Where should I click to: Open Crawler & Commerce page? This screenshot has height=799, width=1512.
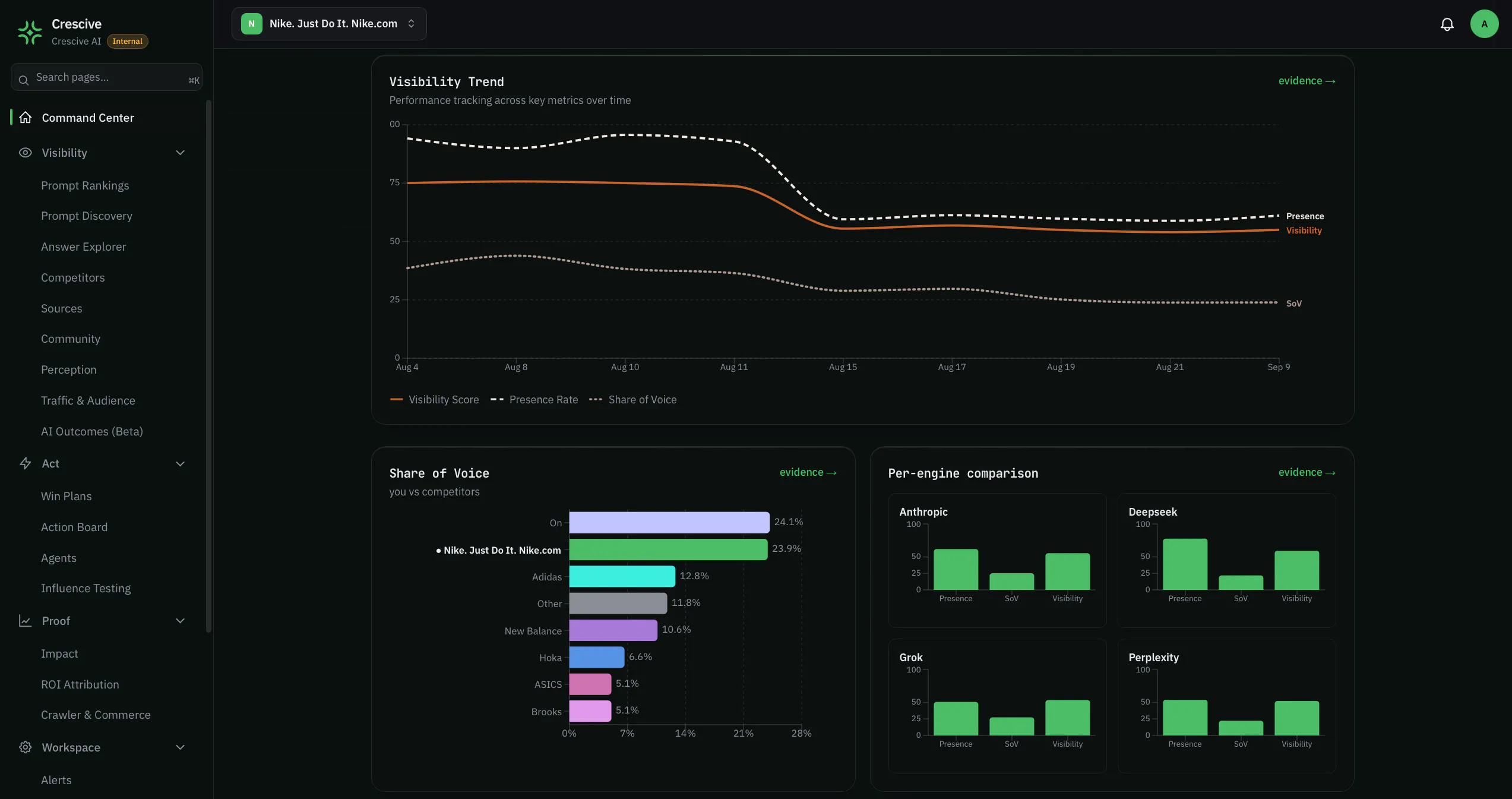coord(96,715)
